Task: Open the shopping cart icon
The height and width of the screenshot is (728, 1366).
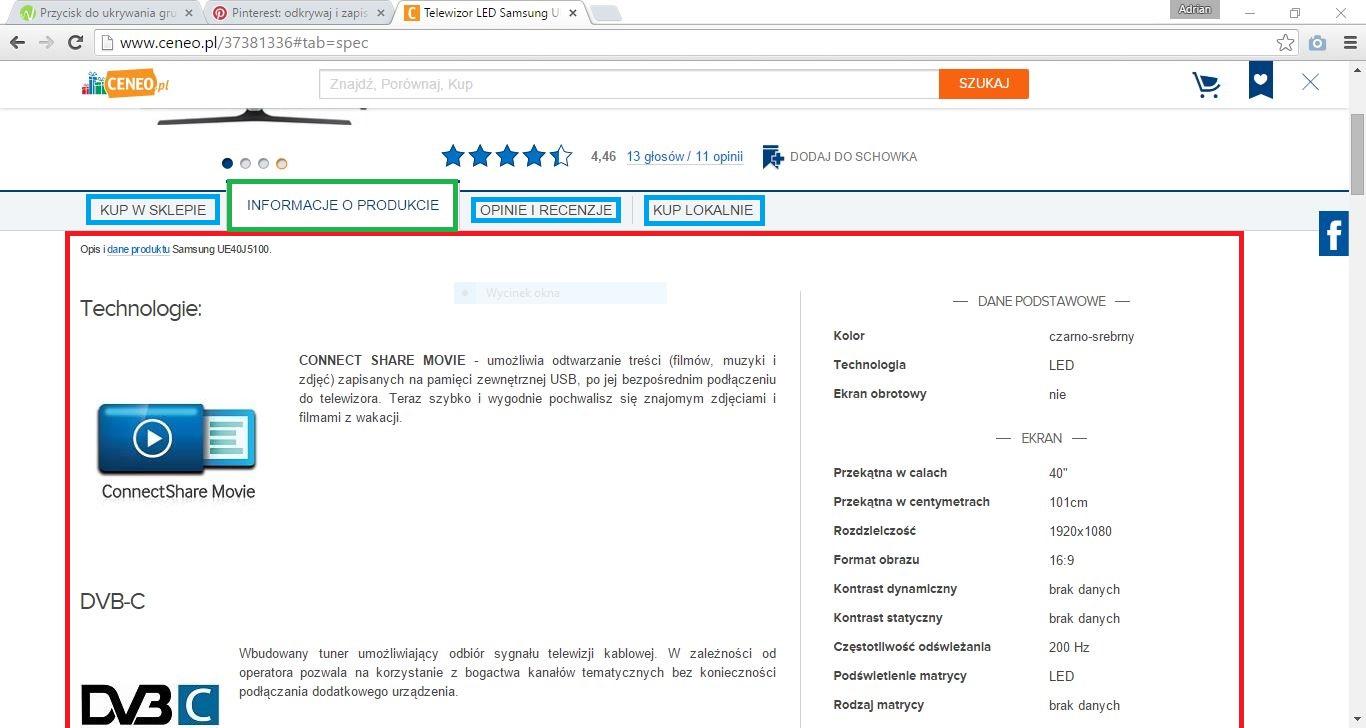Action: coord(1207,84)
